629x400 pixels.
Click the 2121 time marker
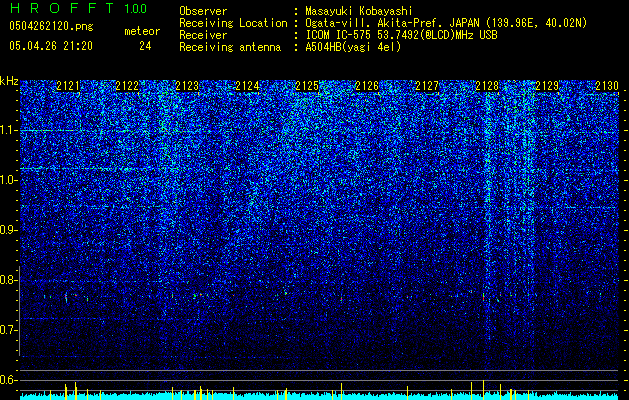tap(68, 86)
